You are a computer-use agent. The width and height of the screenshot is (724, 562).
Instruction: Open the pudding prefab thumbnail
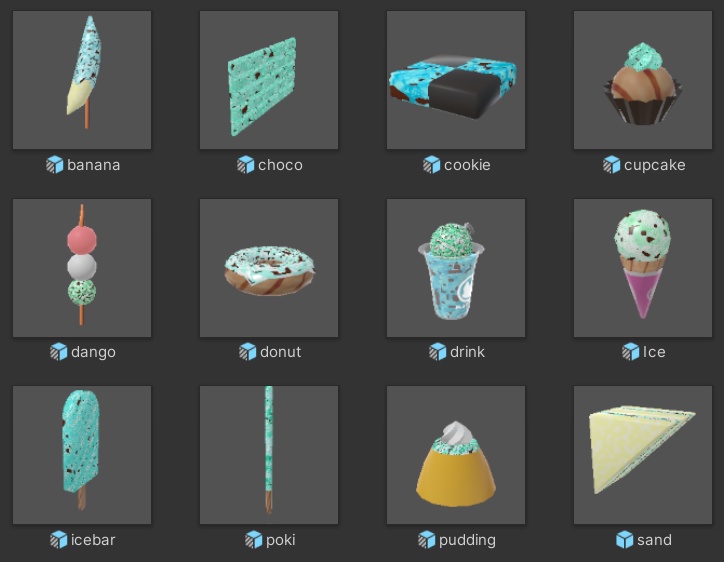[456, 455]
